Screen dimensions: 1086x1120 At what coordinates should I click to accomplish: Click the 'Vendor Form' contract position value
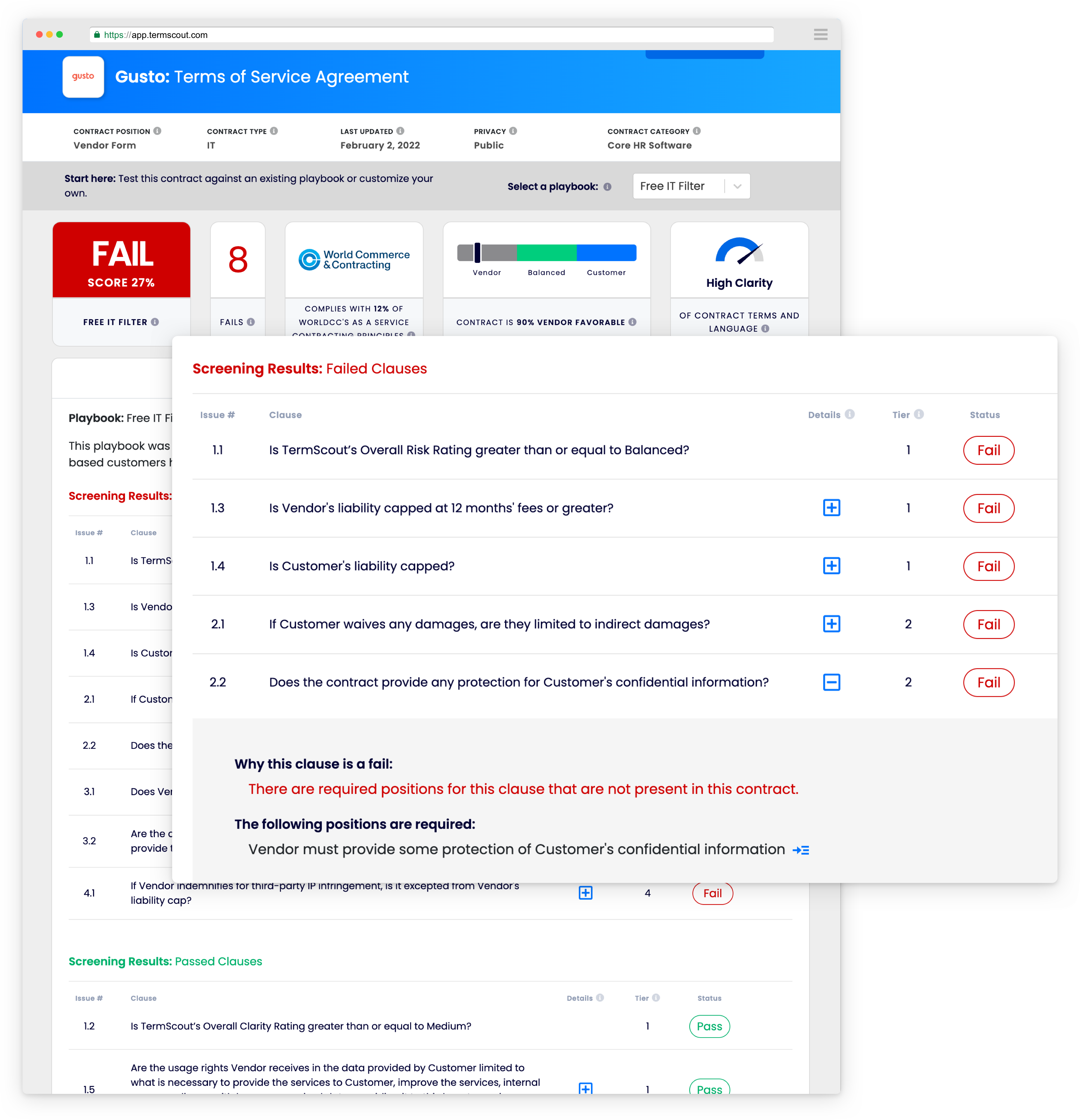[x=104, y=145]
